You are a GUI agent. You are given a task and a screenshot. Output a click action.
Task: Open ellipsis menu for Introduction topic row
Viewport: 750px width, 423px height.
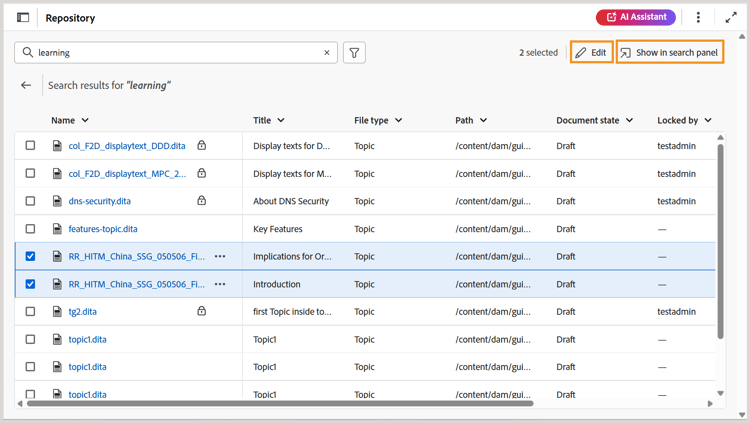coord(220,284)
